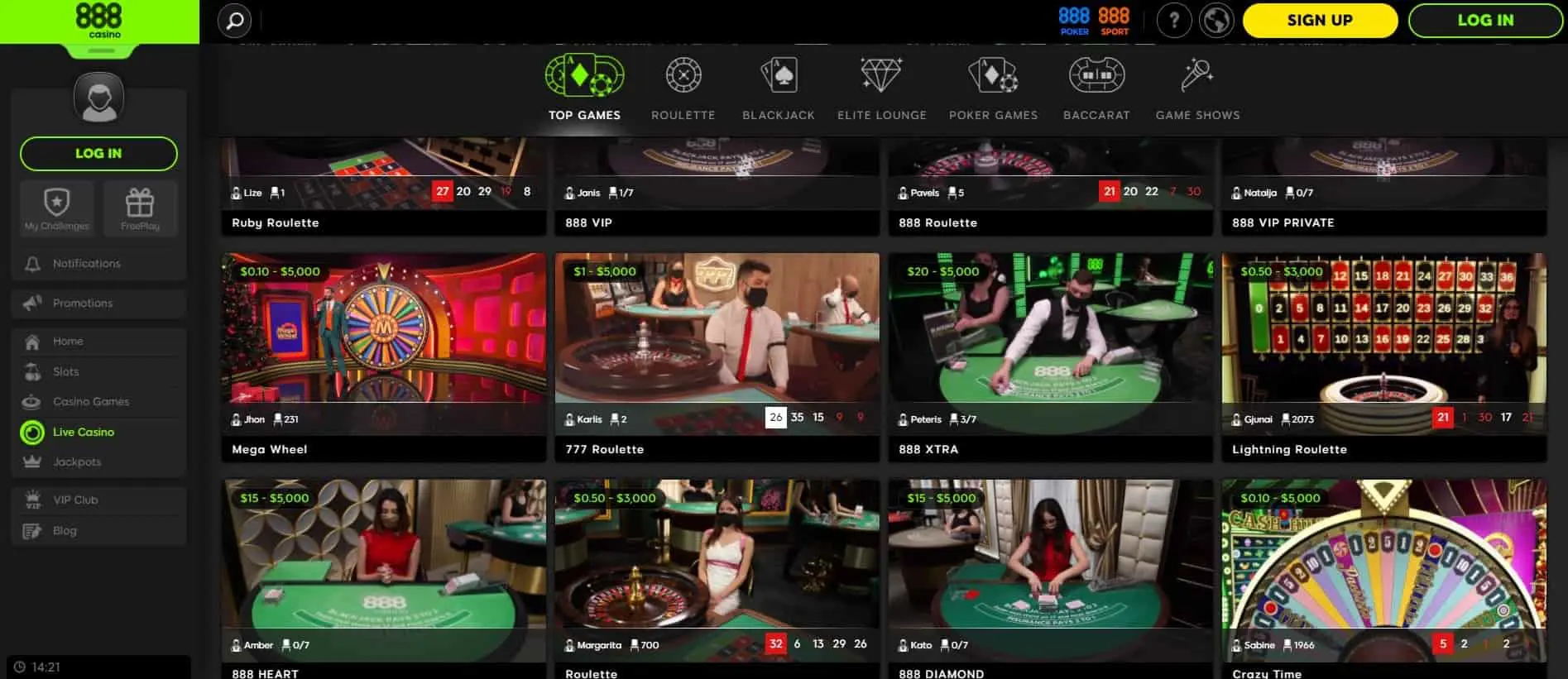Click the Blackjack card category icon
1568x679 pixels.
coord(779,75)
